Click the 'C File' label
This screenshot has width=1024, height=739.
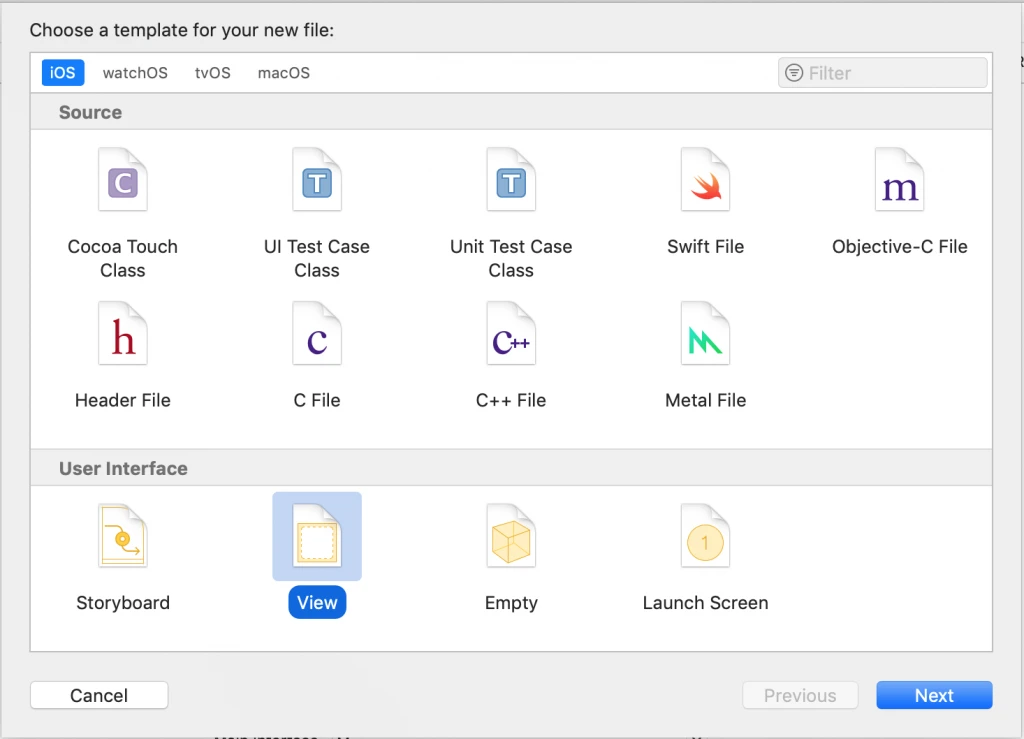317,400
